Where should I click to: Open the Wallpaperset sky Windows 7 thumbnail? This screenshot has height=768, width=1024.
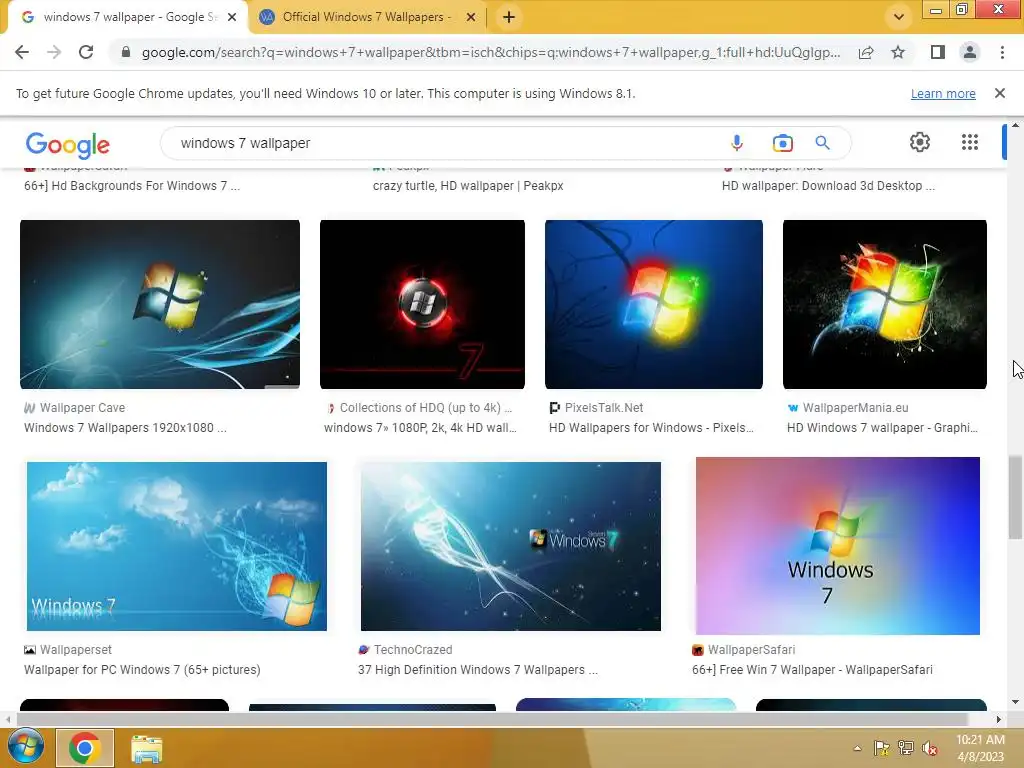click(x=176, y=546)
